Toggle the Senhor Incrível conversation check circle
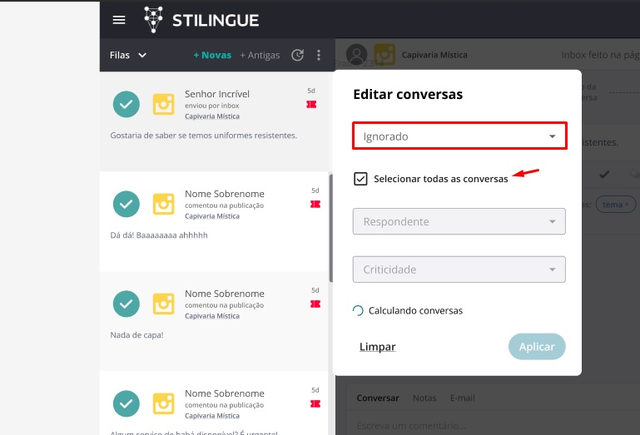 [x=126, y=104]
